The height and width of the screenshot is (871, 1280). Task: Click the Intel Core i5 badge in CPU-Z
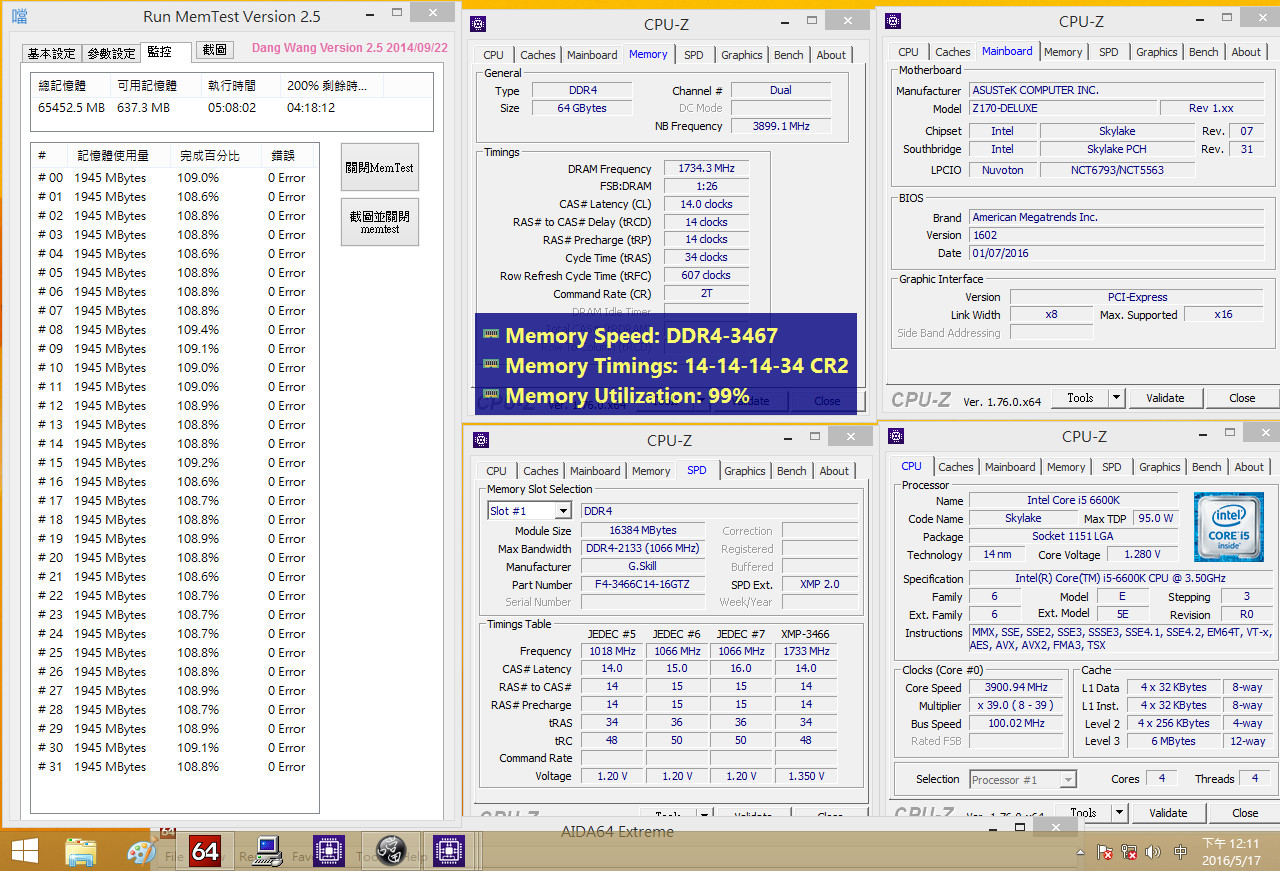[x=1228, y=527]
